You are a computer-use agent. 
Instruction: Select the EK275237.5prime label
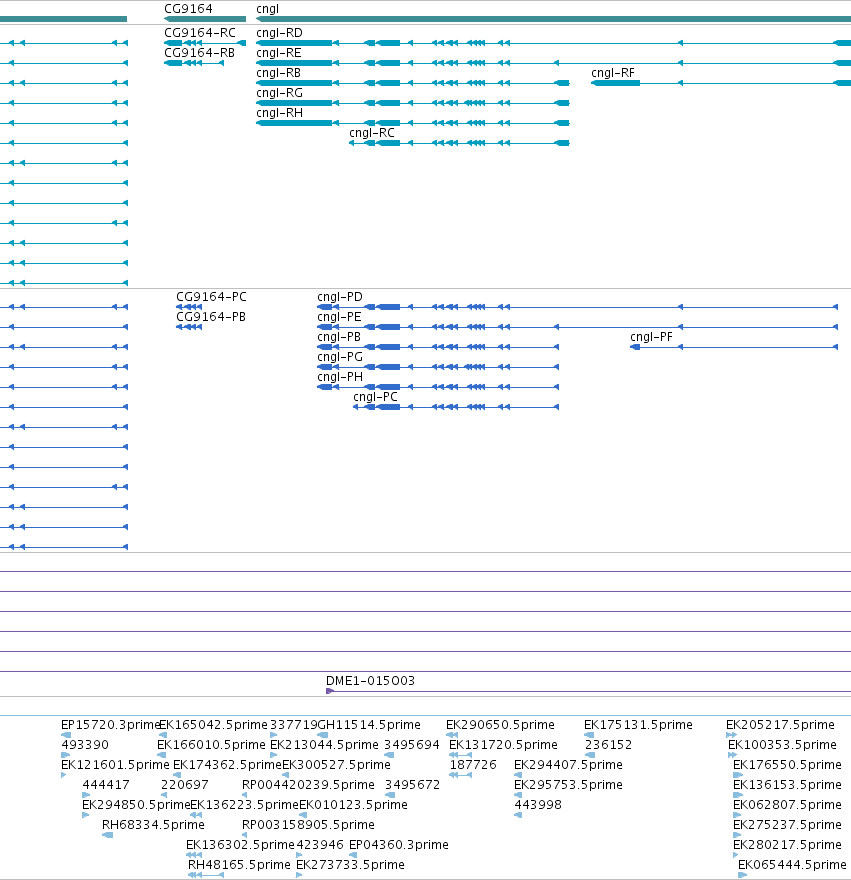(787, 825)
